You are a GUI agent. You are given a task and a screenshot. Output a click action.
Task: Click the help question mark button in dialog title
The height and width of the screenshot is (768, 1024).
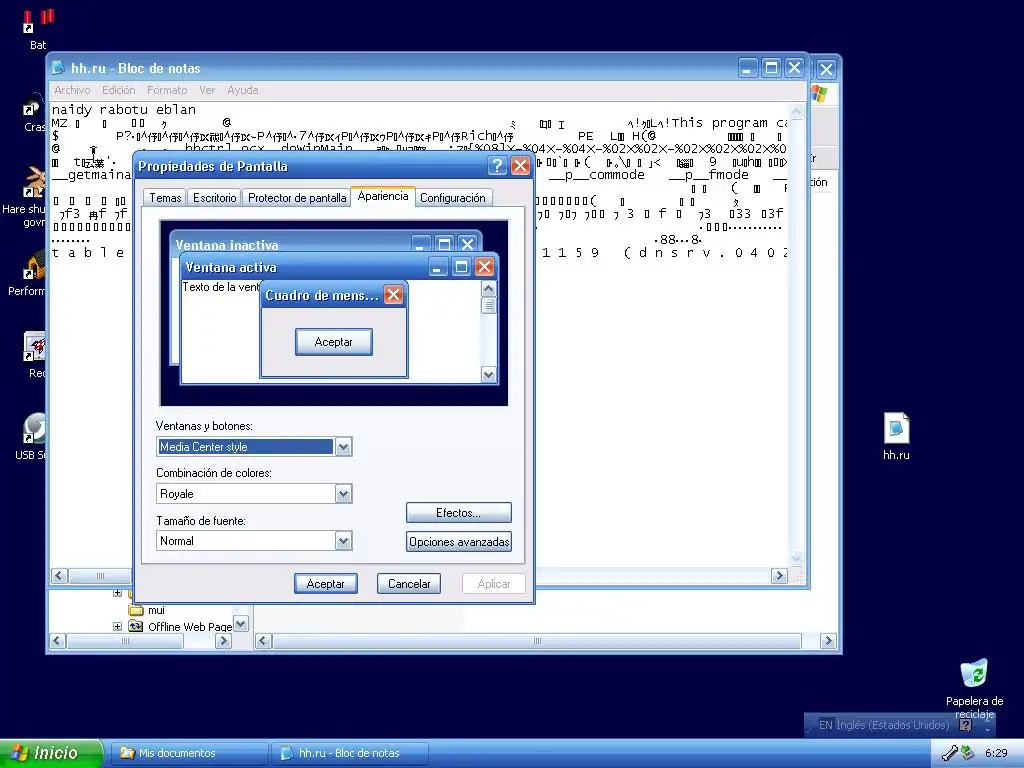498,166
